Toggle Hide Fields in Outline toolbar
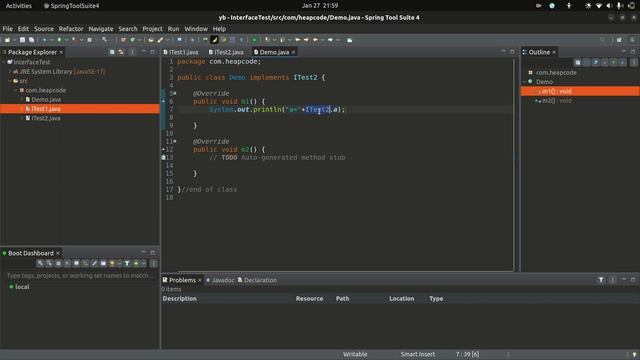 coord(596,62)
